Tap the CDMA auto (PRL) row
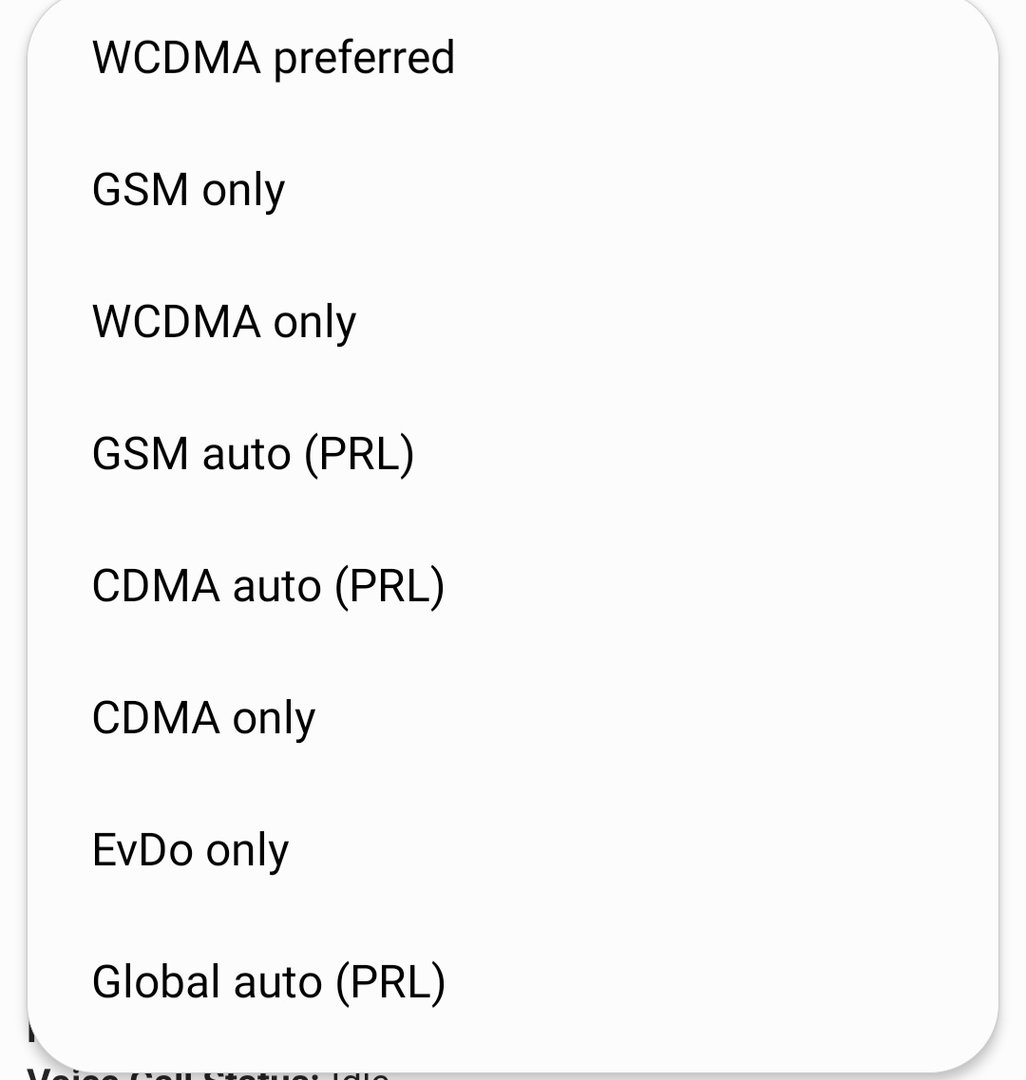1026x1080 pixels. (x=513, y=585)
